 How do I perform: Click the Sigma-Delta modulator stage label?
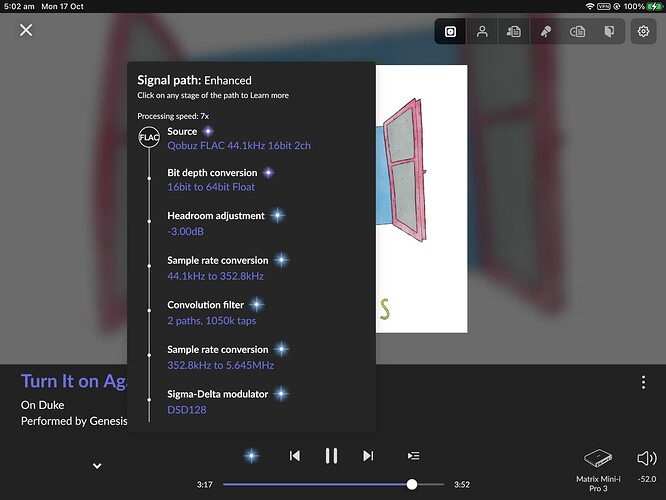point(217,394)
